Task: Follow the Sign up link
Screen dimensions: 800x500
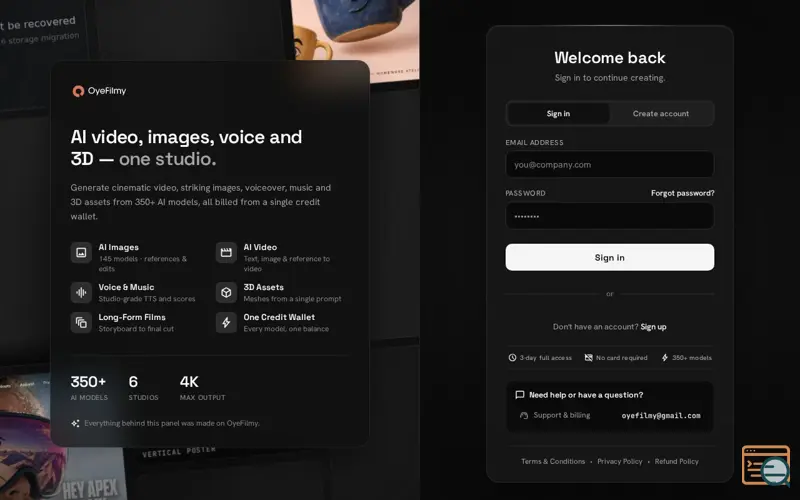Action: [654, 327]
